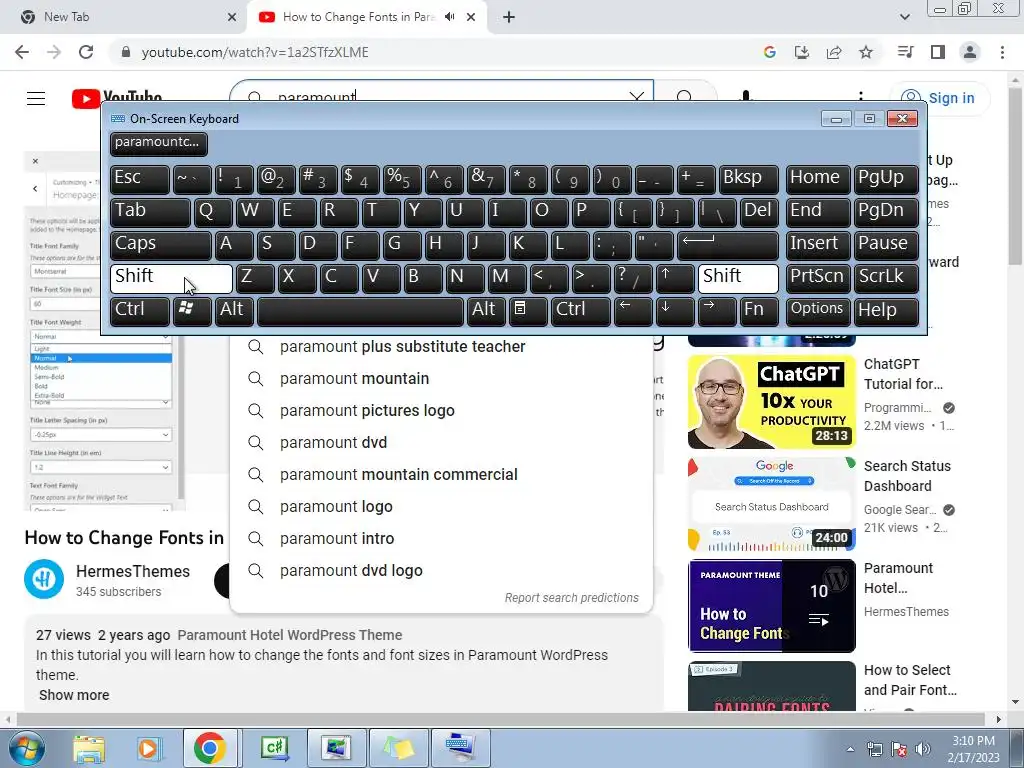Click the Chrome back arrow

22,52
